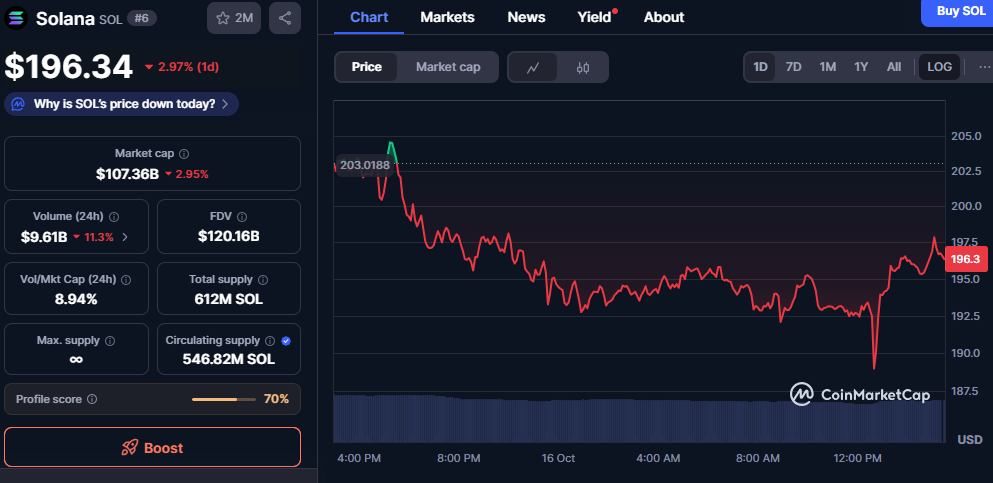Select Price chart toggle
Viewport: 993px width, 483px height.
tap(366, 67)
